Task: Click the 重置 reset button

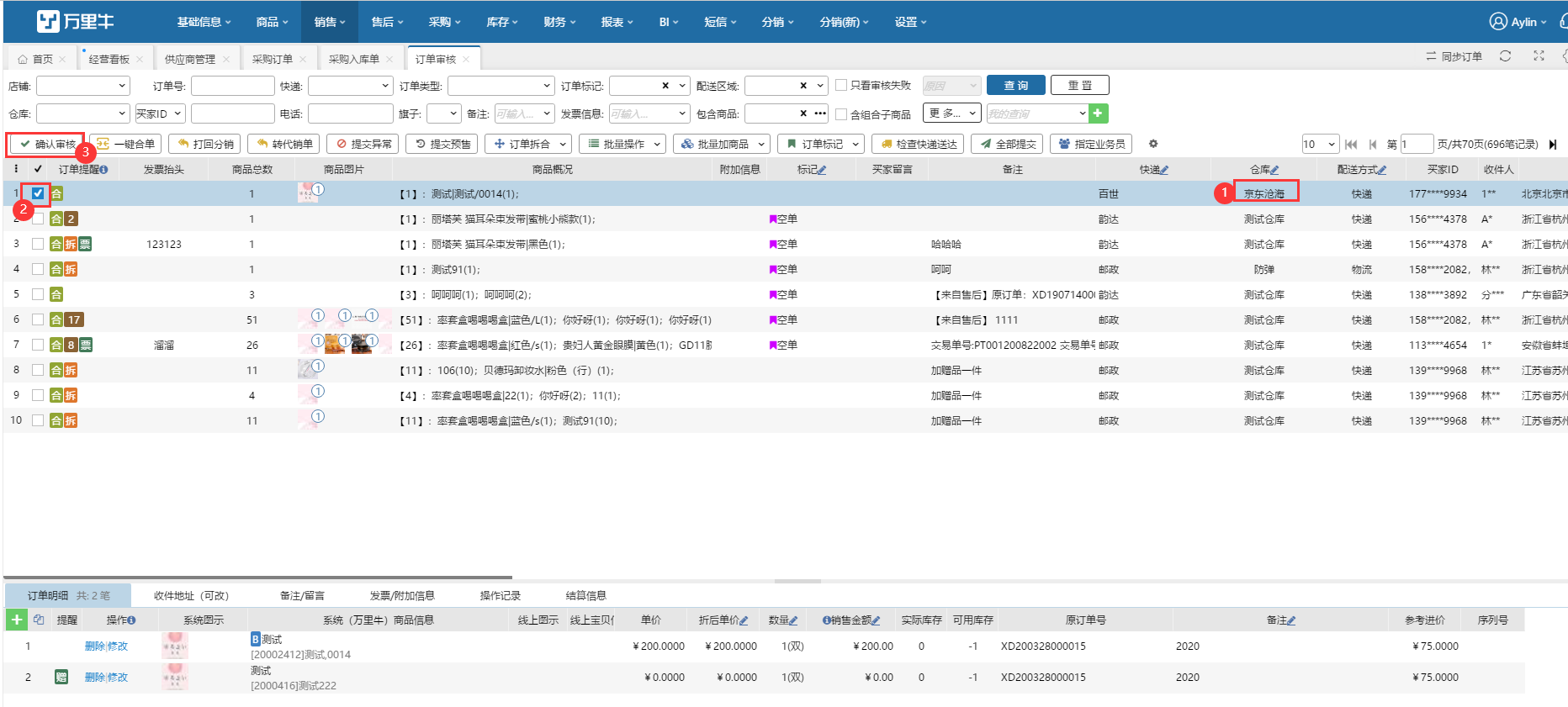Action: (1080, 85)
